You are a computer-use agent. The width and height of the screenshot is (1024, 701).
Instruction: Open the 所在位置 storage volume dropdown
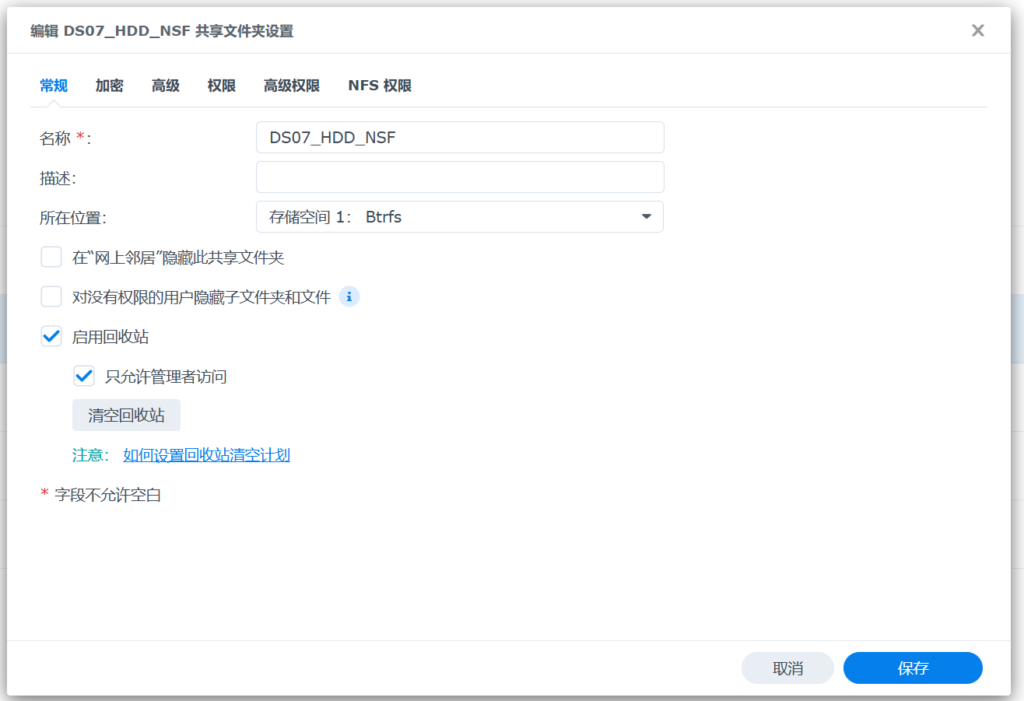(459, 217)
